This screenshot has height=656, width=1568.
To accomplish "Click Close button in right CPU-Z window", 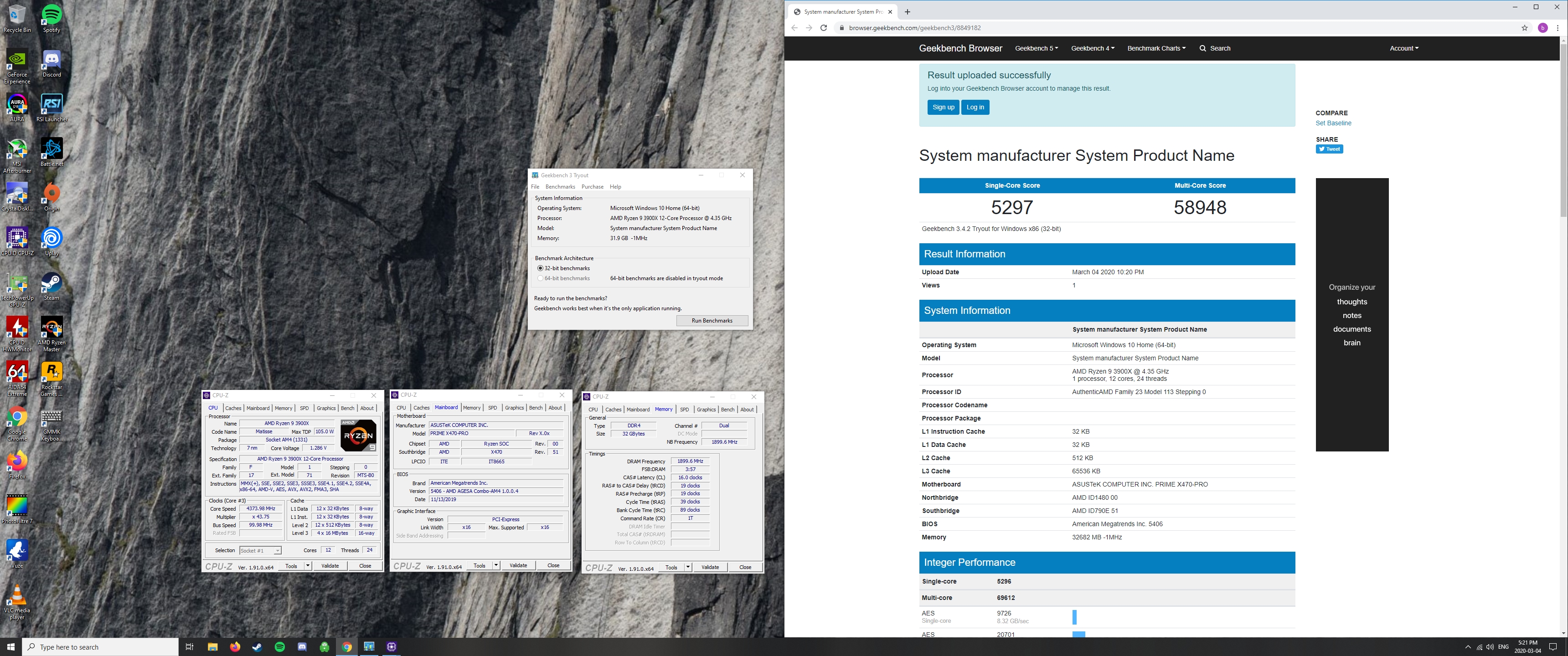I will click(745, 567).
